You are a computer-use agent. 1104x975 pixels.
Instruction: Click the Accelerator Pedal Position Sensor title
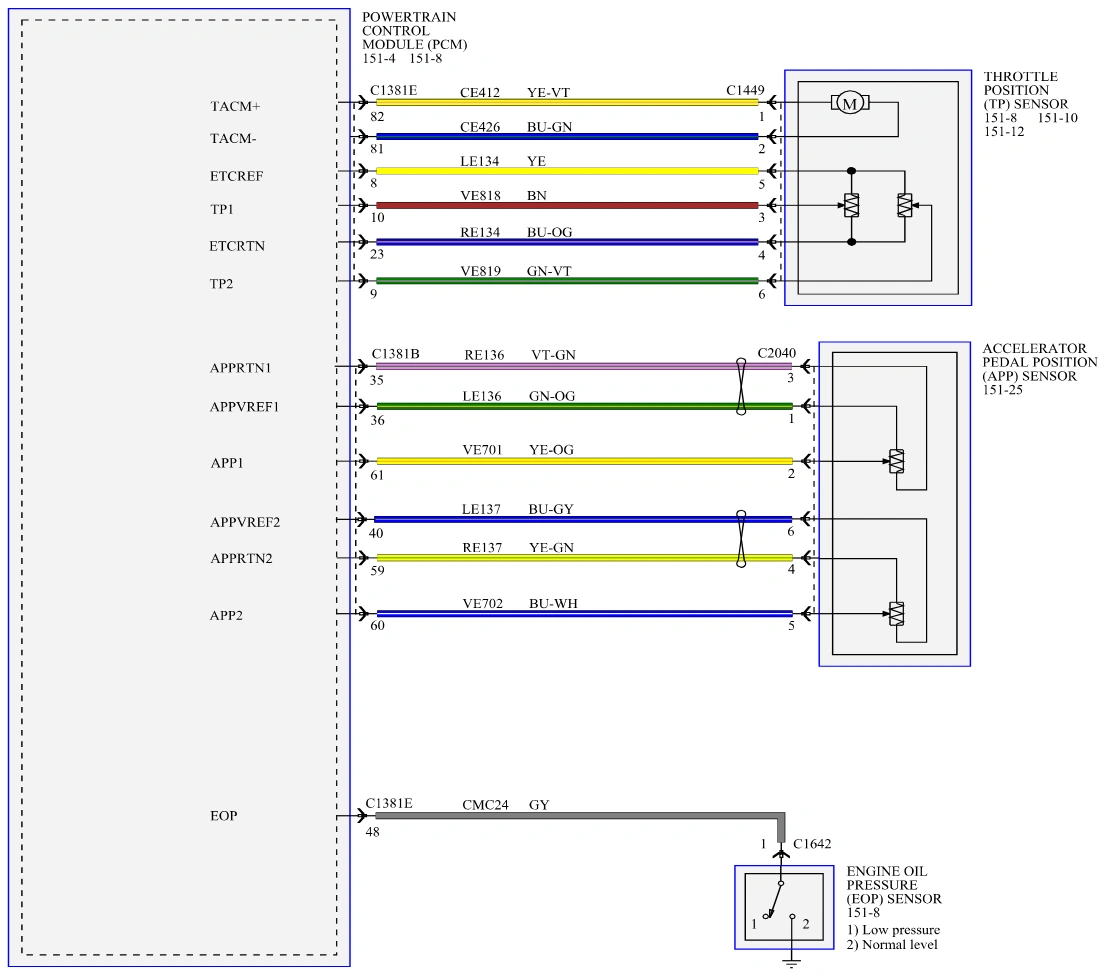click(x=1040, y=362)
